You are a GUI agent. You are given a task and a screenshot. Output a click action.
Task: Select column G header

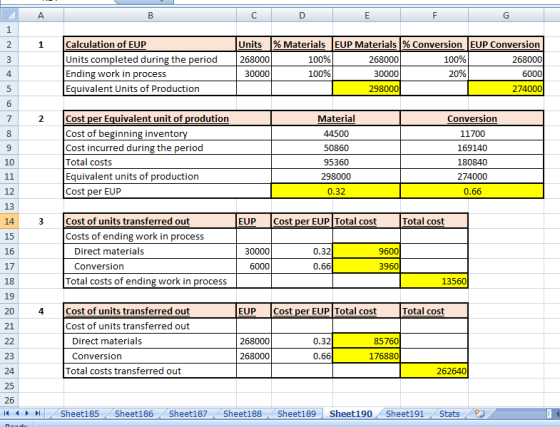tap(506, 15)
